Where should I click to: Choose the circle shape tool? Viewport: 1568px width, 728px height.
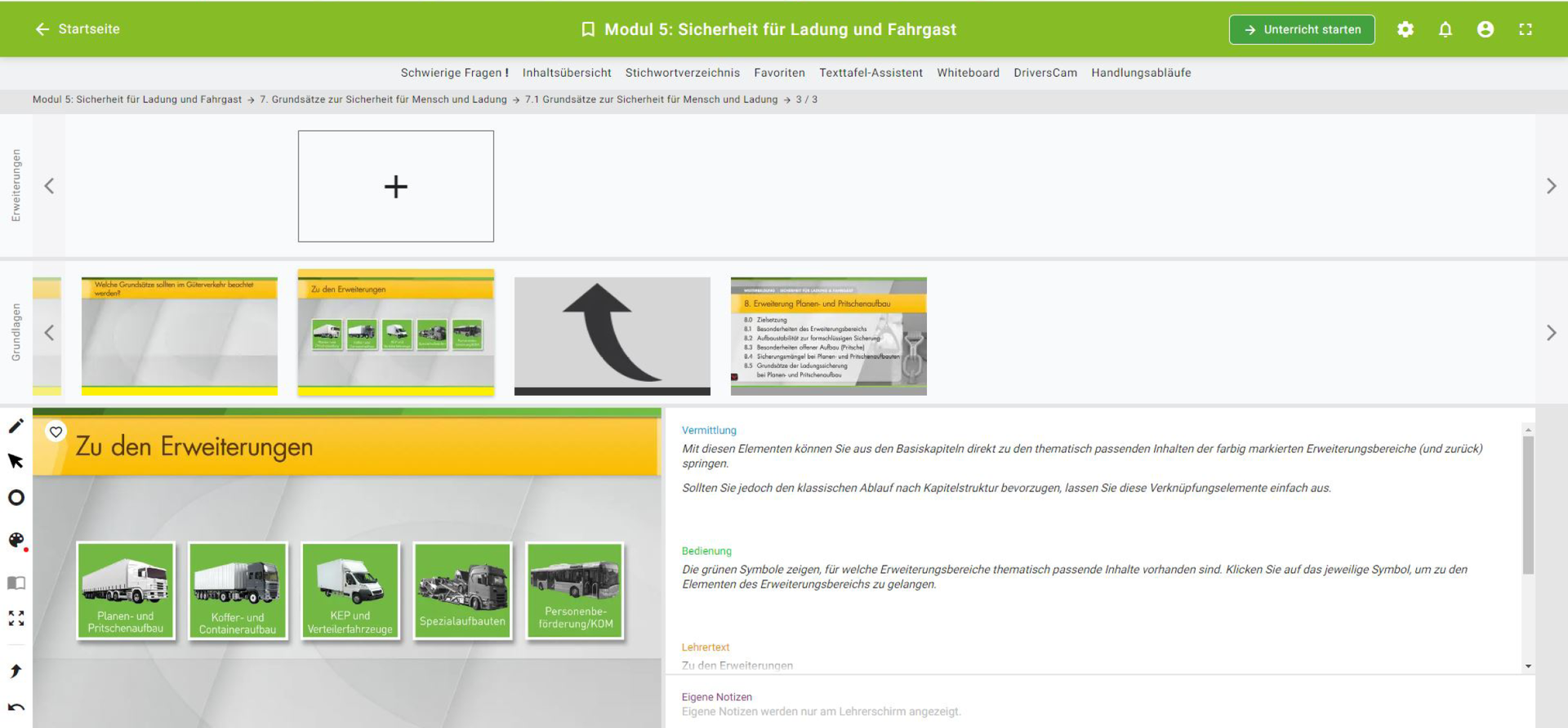click(16, 498)
